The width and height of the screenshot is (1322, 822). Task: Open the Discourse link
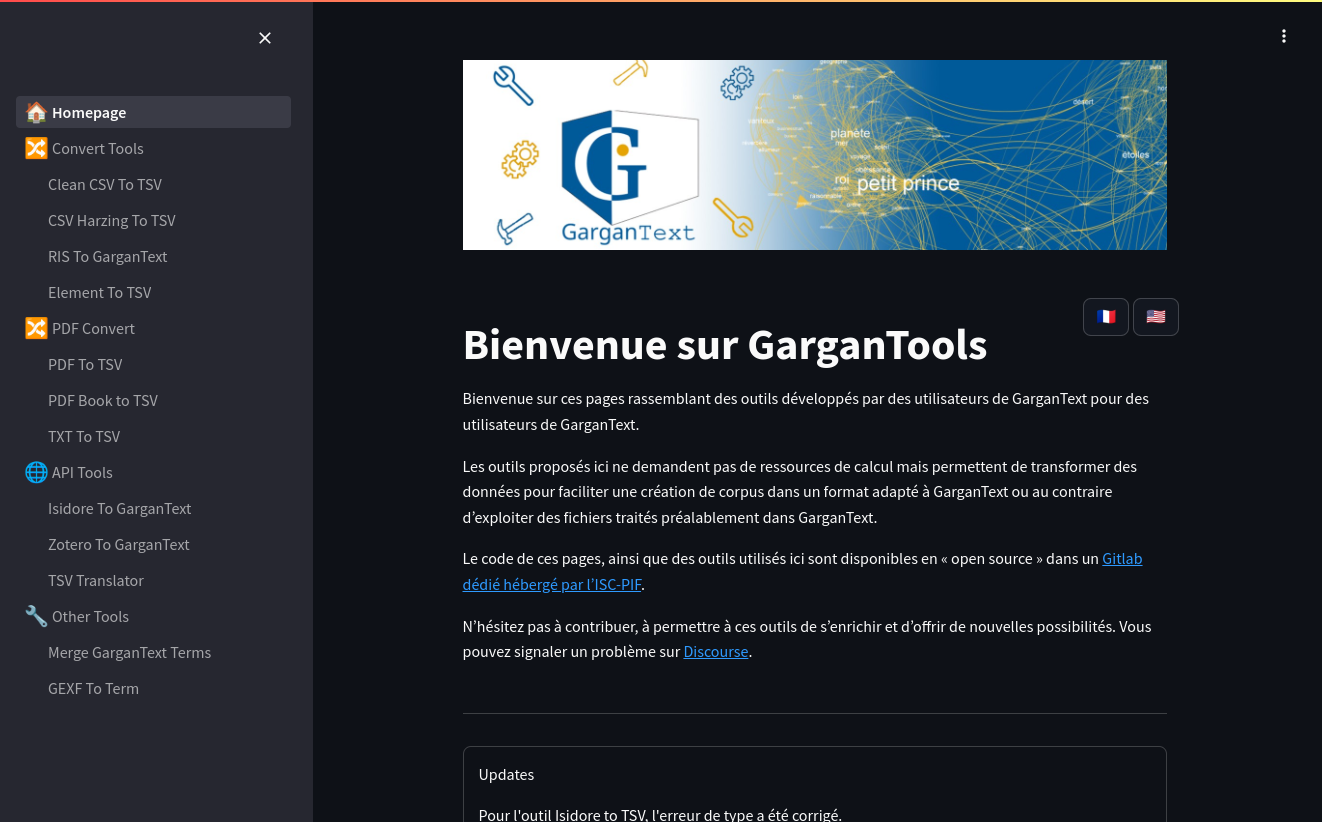point(716,652)
